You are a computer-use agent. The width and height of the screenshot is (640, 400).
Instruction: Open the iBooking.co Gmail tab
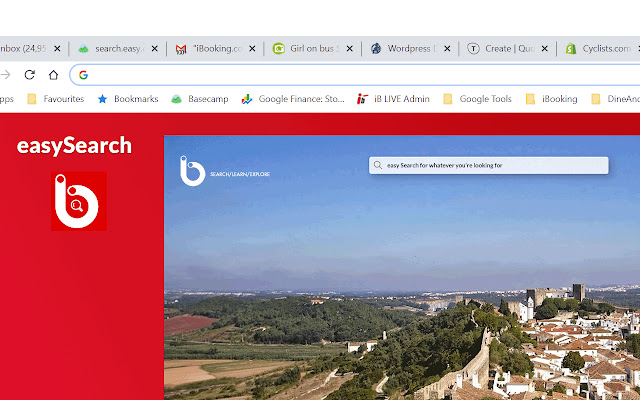click(216, 49)
